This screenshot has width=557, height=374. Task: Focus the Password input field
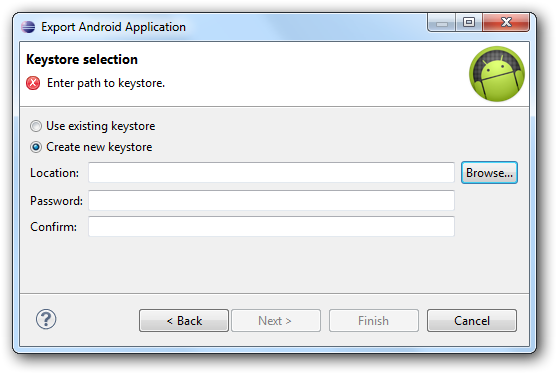click(x=271, y=200)
